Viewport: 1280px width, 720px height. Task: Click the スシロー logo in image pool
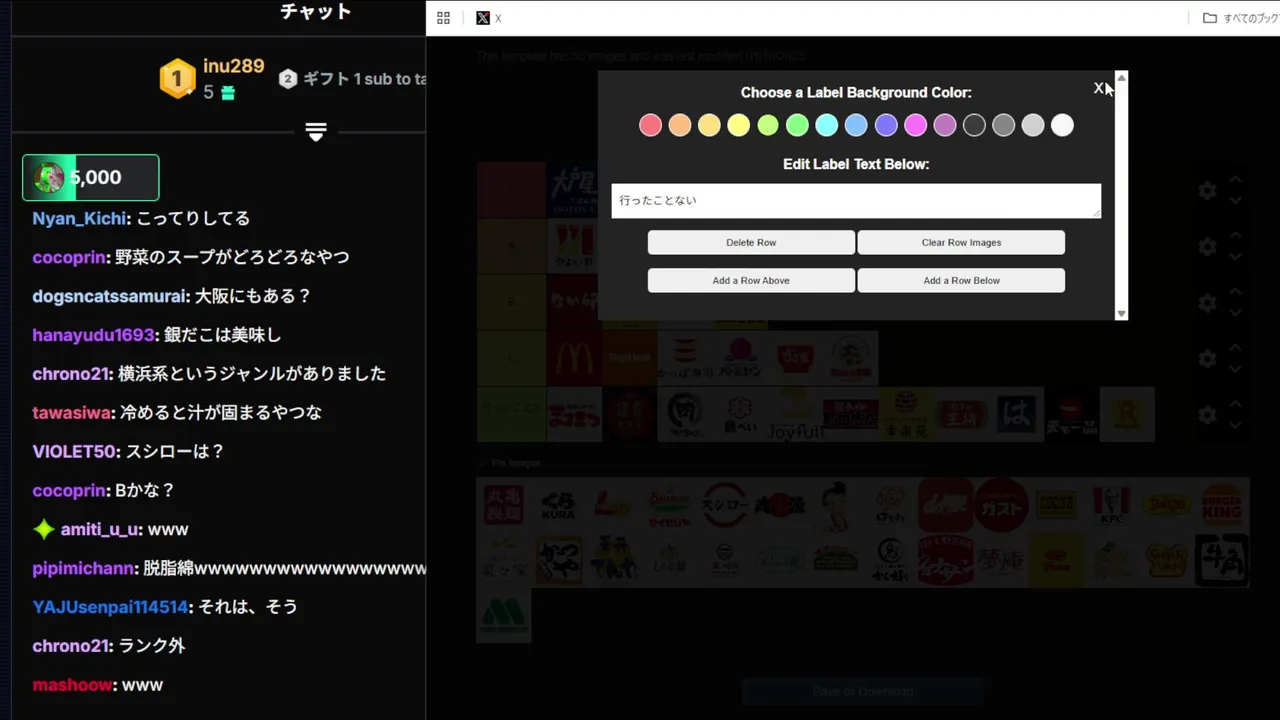(725, 505)
